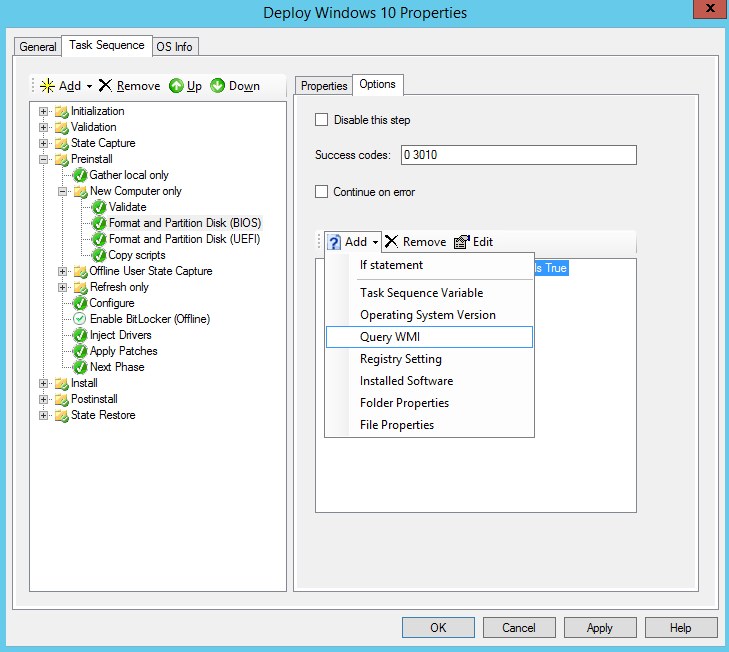729x652 pixels.
Task: Choose Task Sequence Variable condition
Action: pos(429,293)
